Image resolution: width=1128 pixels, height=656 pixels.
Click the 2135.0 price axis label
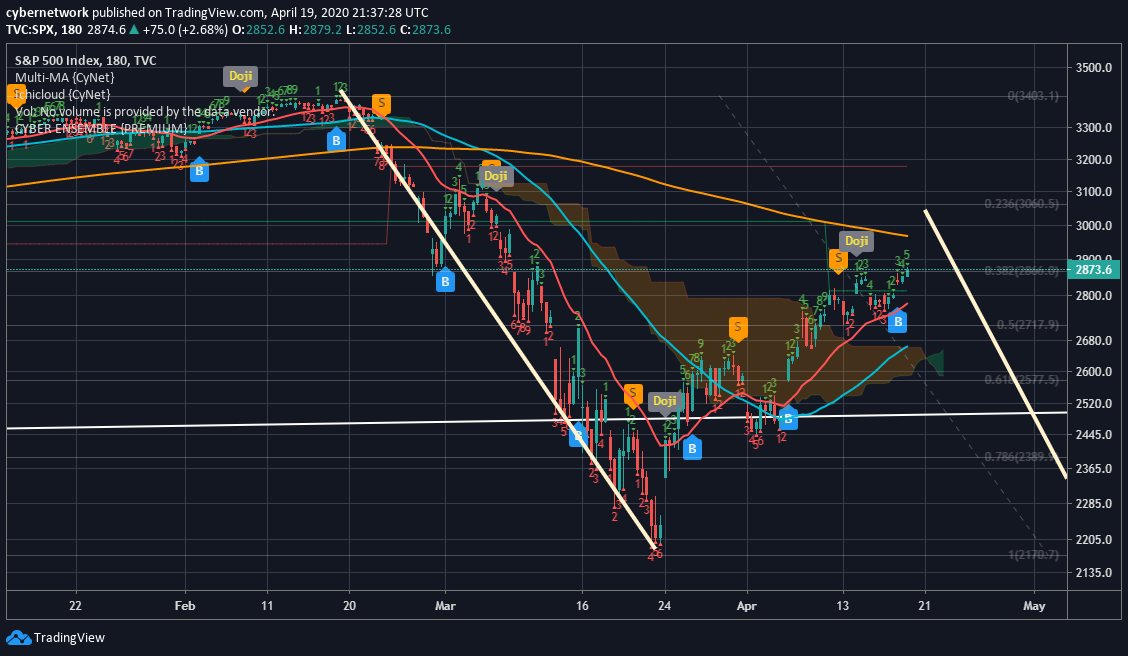1093,573
